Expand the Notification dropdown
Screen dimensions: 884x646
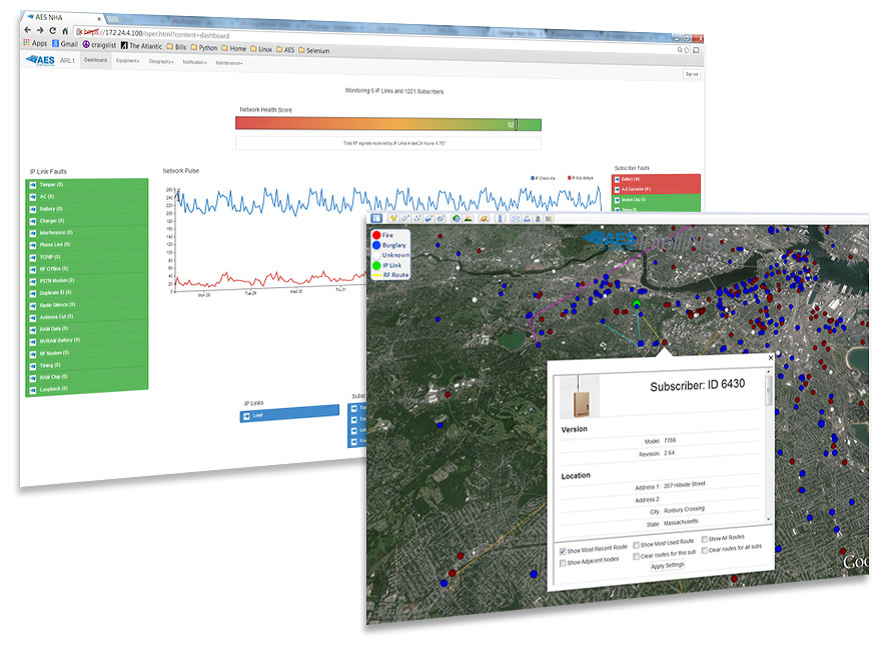195,62
